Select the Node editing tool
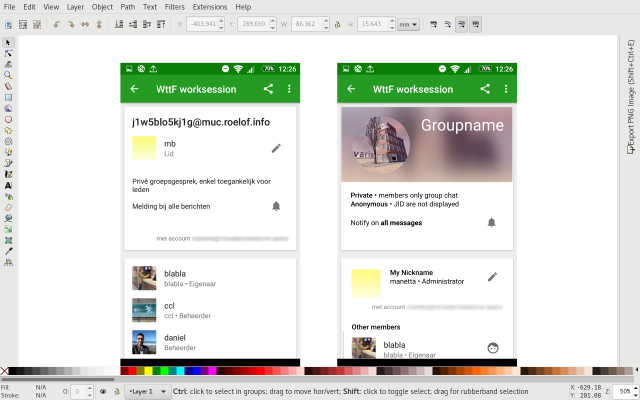 tap(8, 53)
